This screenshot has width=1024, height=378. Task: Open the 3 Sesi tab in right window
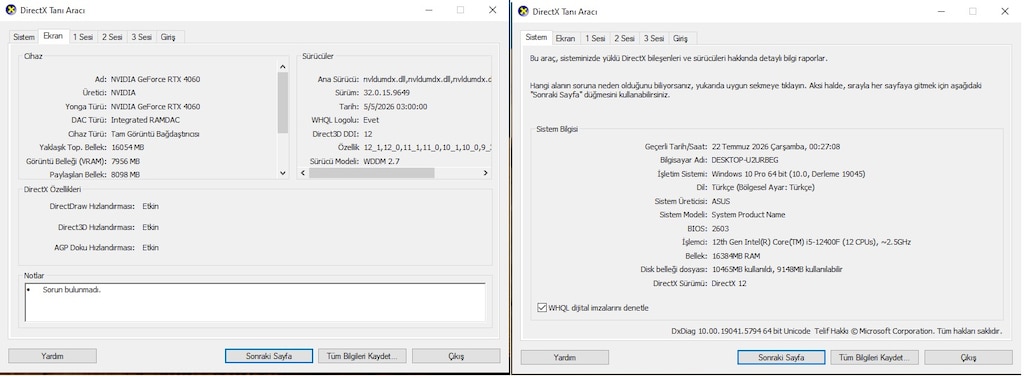653,39
